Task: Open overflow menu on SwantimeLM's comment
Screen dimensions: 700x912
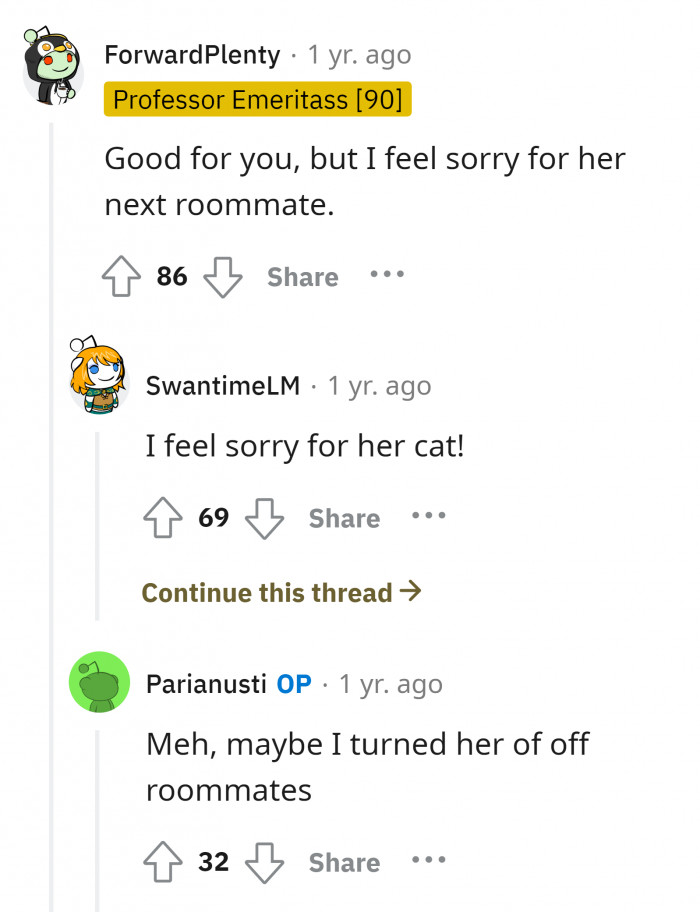Action: (428, 516)
